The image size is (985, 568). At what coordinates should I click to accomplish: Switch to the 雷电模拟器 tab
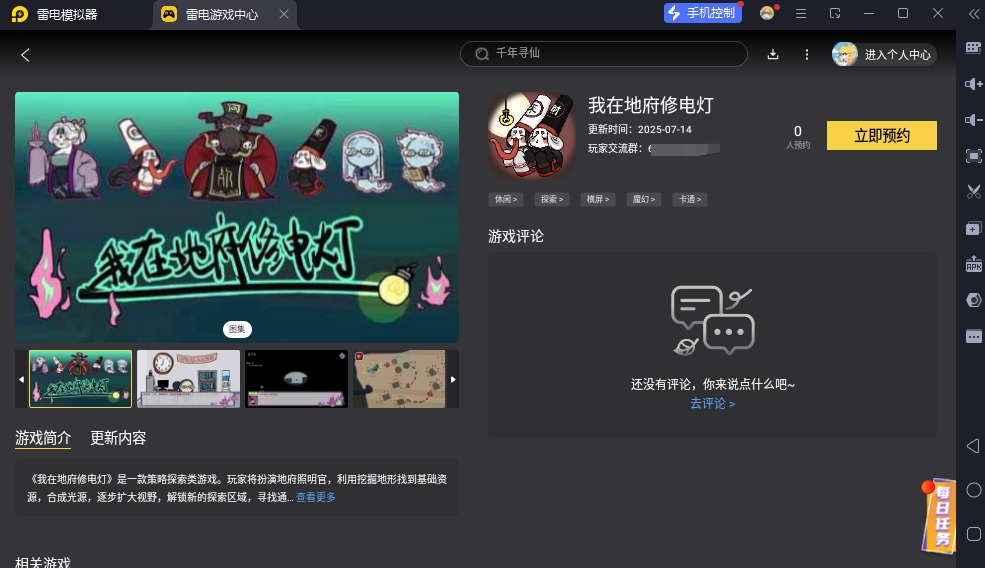click(67, 14)
